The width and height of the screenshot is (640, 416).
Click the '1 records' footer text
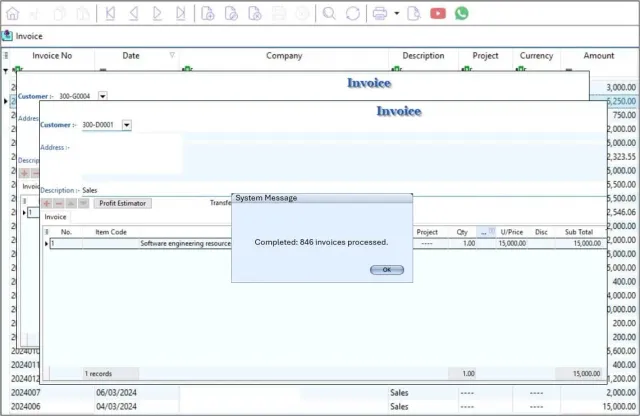(98, 374)
